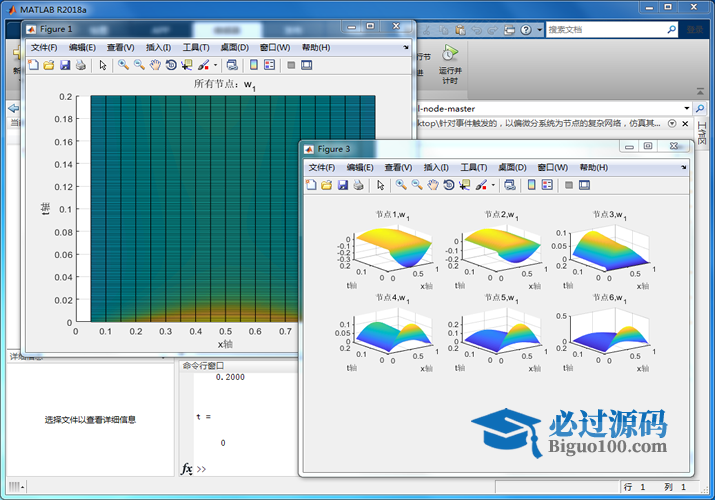The height and width of the screenshot is (500, 715).
Task: Click New Figure icon in Figure 1 toolbar
Action: [x=33, y=65]
